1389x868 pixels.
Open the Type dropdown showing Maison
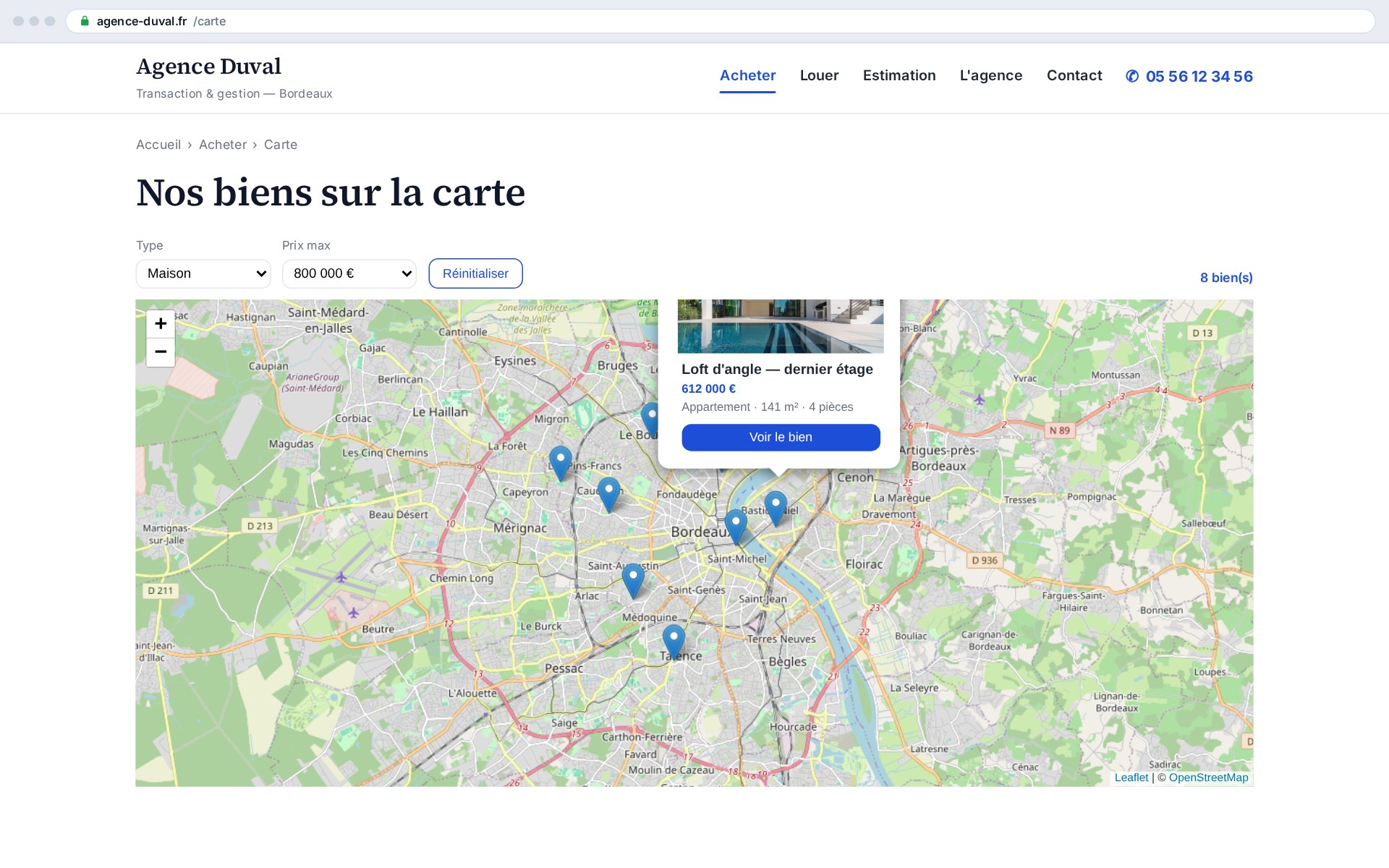point(203,273)
